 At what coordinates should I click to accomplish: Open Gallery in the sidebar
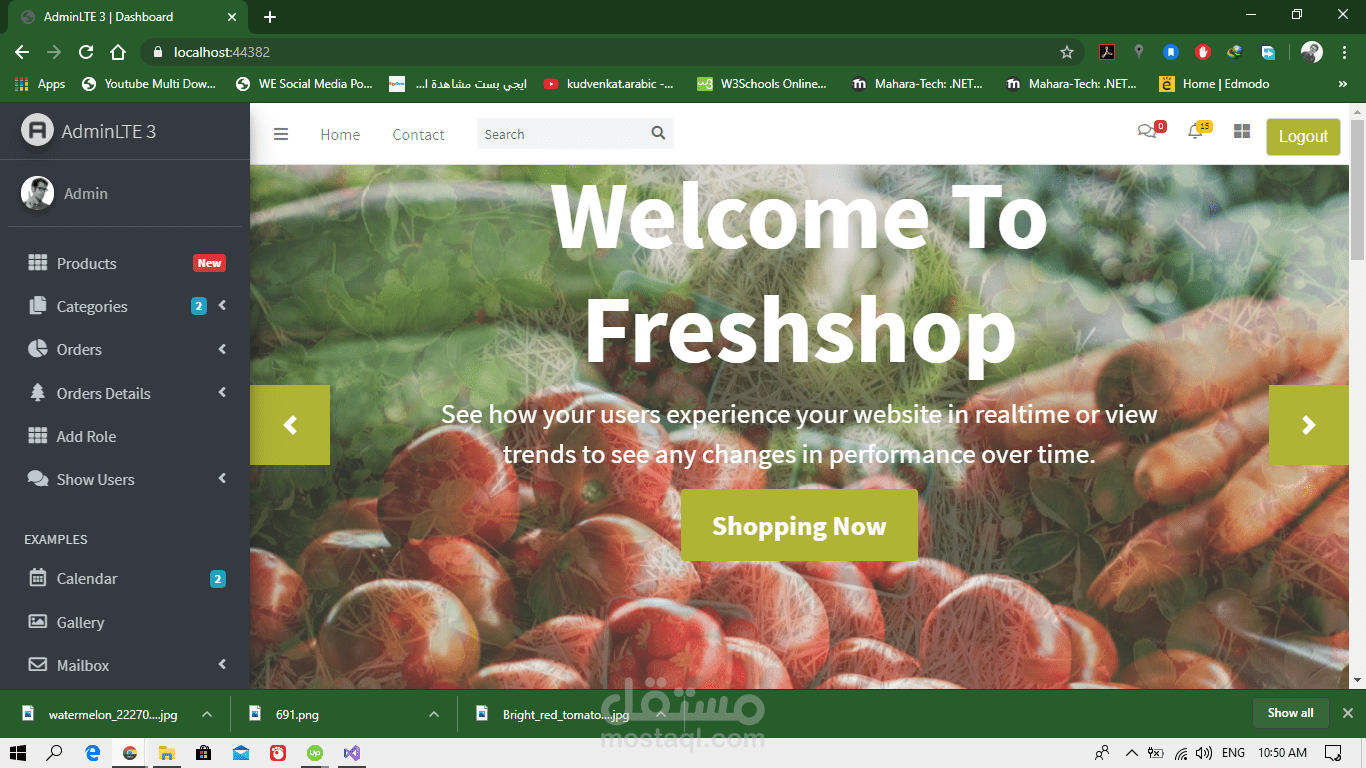[x=126, y=622]
